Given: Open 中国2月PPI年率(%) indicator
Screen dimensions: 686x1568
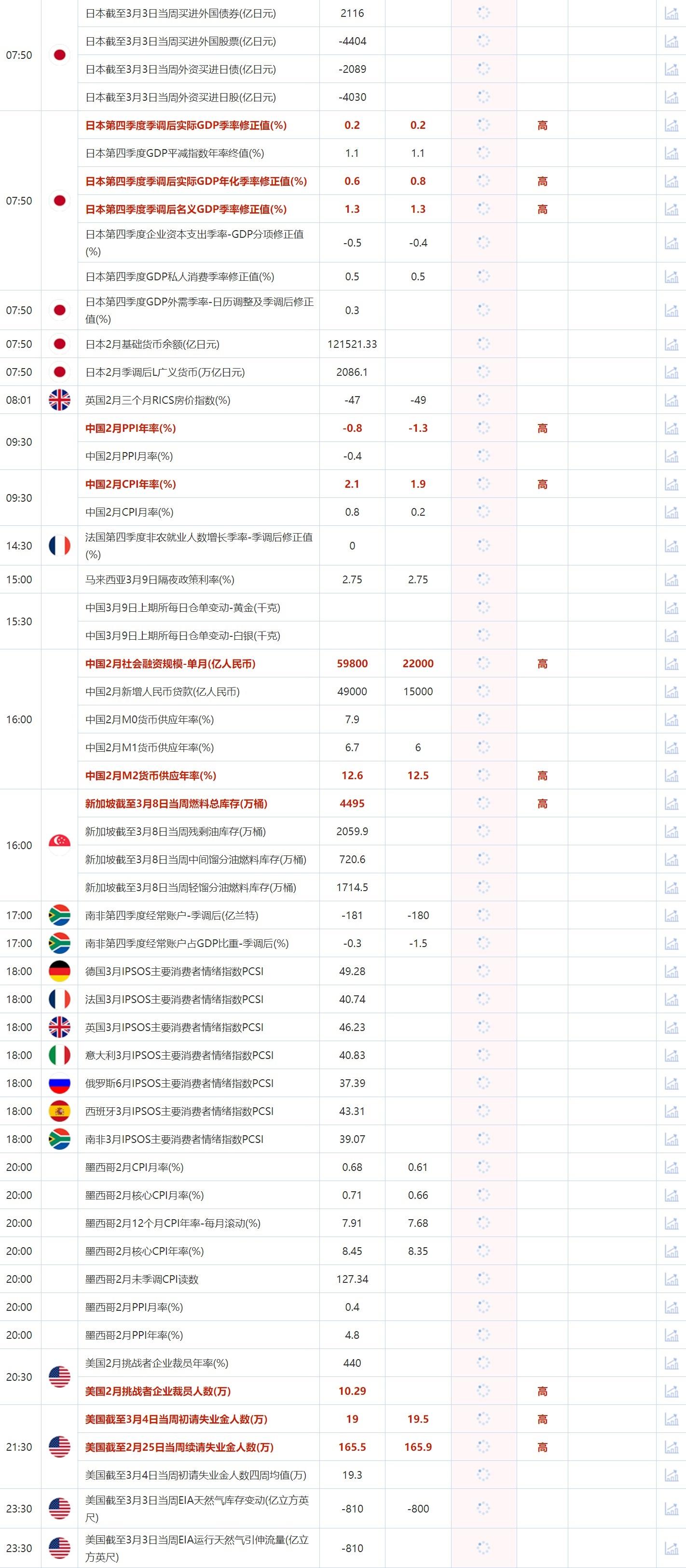Looking at the screenshot, I should click(130, 428).
